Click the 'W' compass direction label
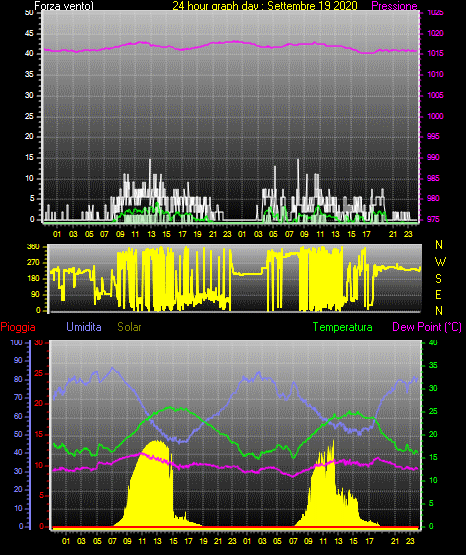This screenshot has width=466, height=555. (440, 262)
